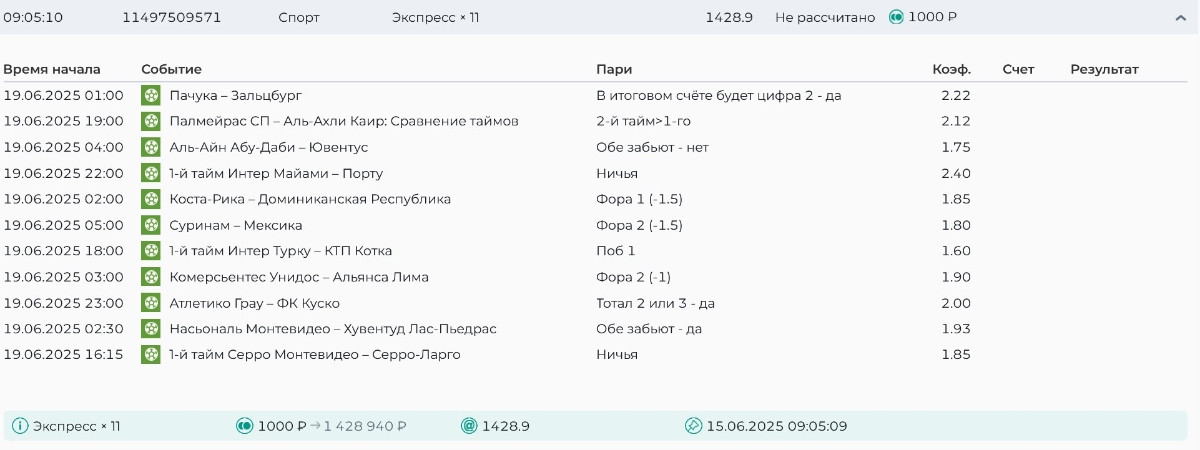
Task: Click the Время начала column header
Action: pyautogui.click(x=52, y=69)
